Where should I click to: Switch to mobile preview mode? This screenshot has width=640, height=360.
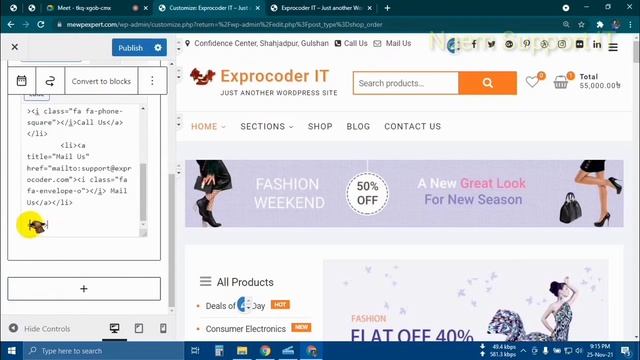tap(163, 328)
